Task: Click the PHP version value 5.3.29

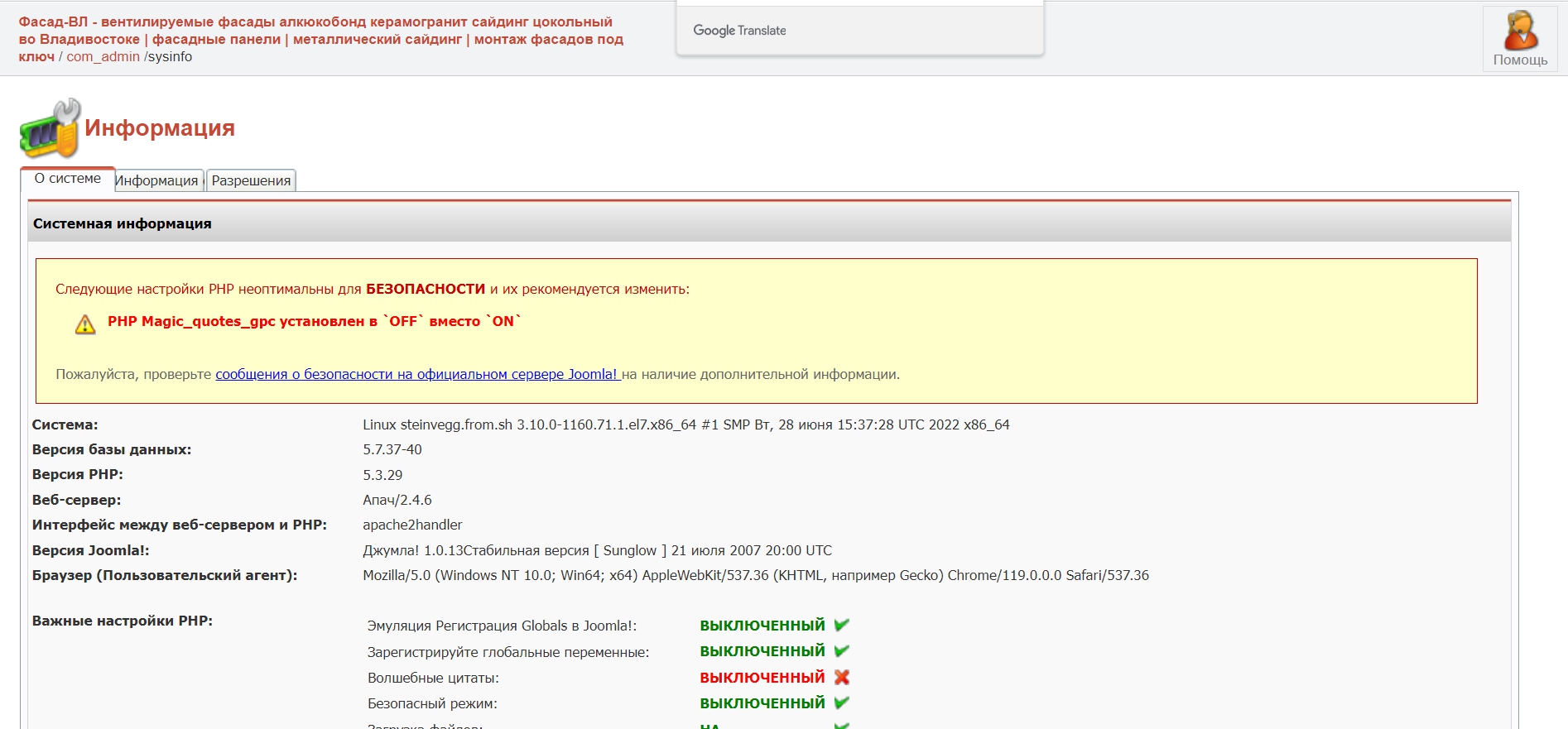Action: point(382,475)
